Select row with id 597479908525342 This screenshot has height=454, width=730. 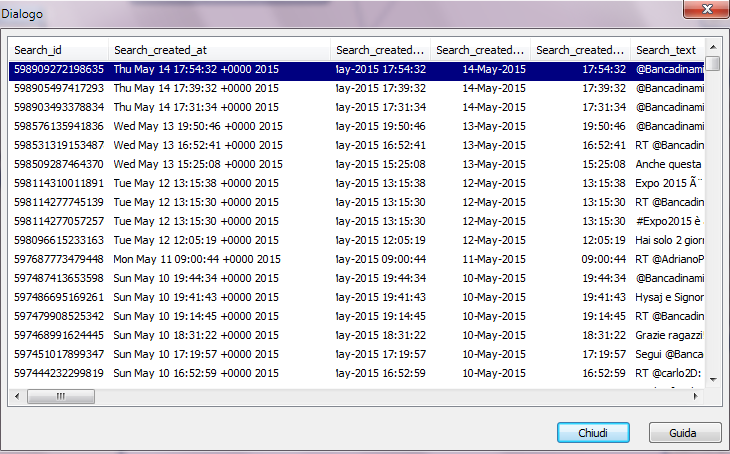pyautogui.click(x=356, y=316)
